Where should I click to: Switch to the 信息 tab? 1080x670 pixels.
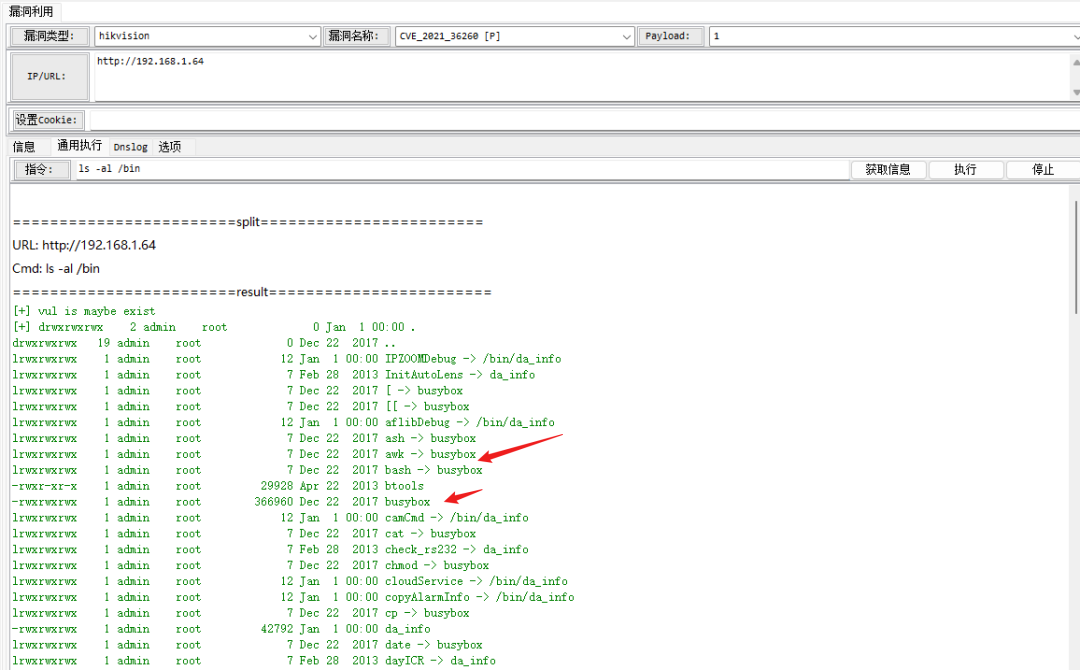pos(24,147)
